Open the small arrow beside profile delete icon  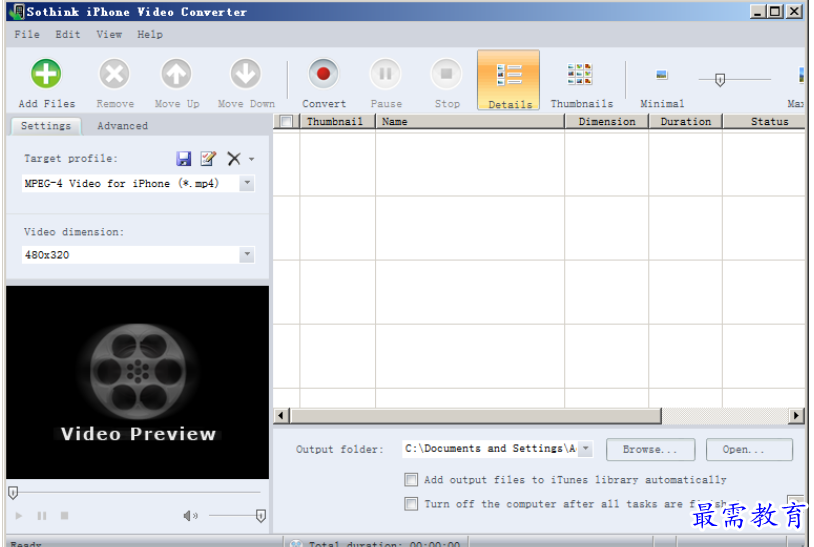coord(251,159)
